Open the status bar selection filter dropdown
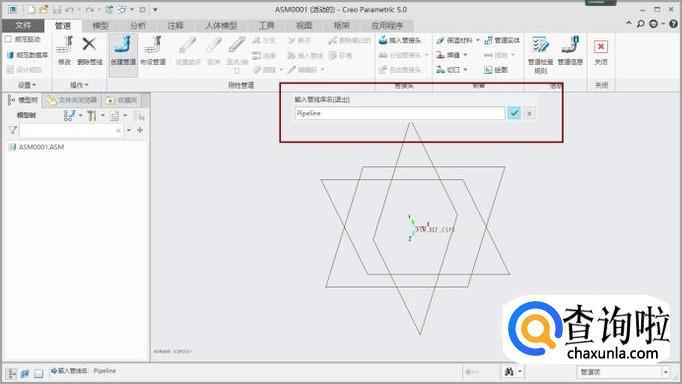The width and height of the screenshot is (682, 384). coord(666,372)
